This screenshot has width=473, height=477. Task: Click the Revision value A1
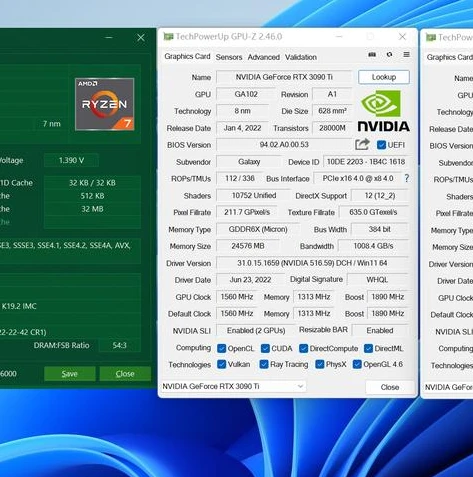pyautogui.click(x=332, y=94)
